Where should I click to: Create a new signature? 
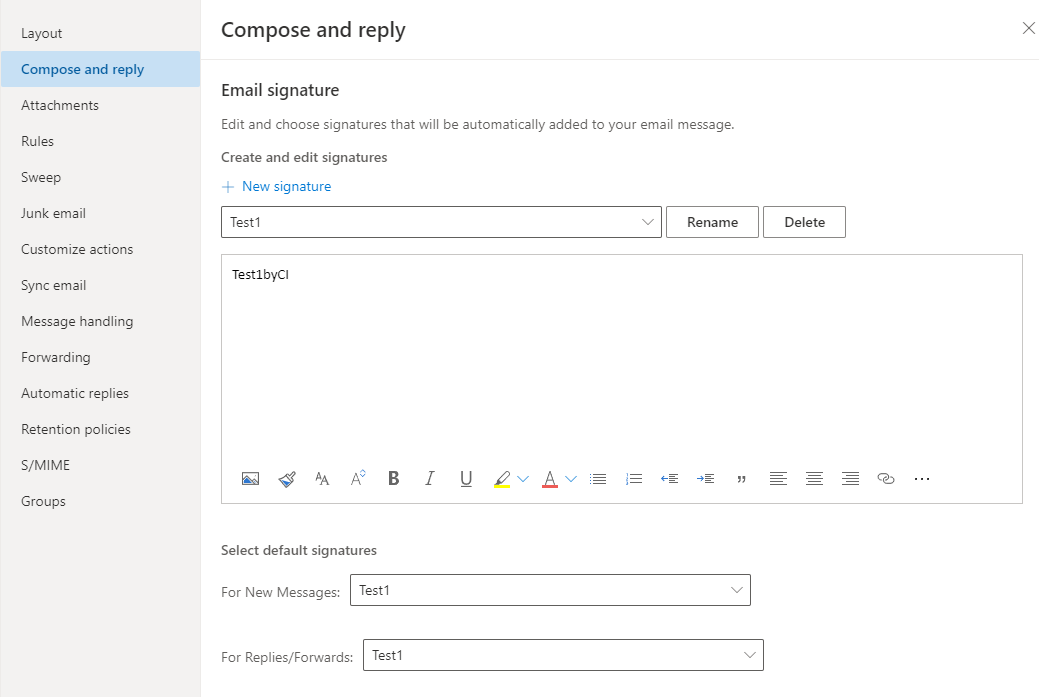click(277, 186)
